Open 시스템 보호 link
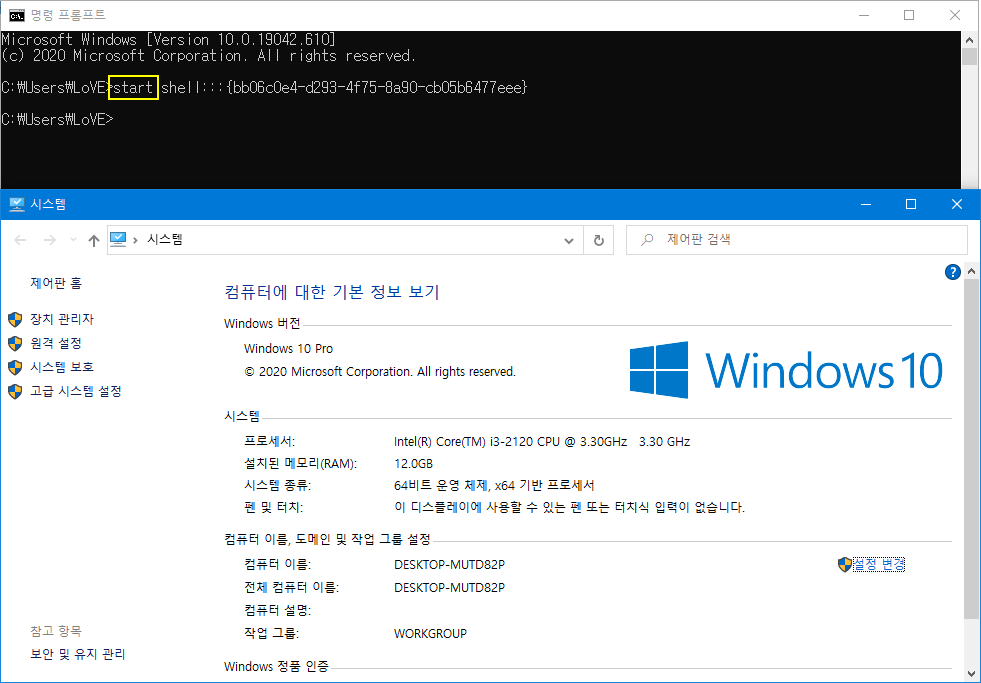 tap(62, 367)
